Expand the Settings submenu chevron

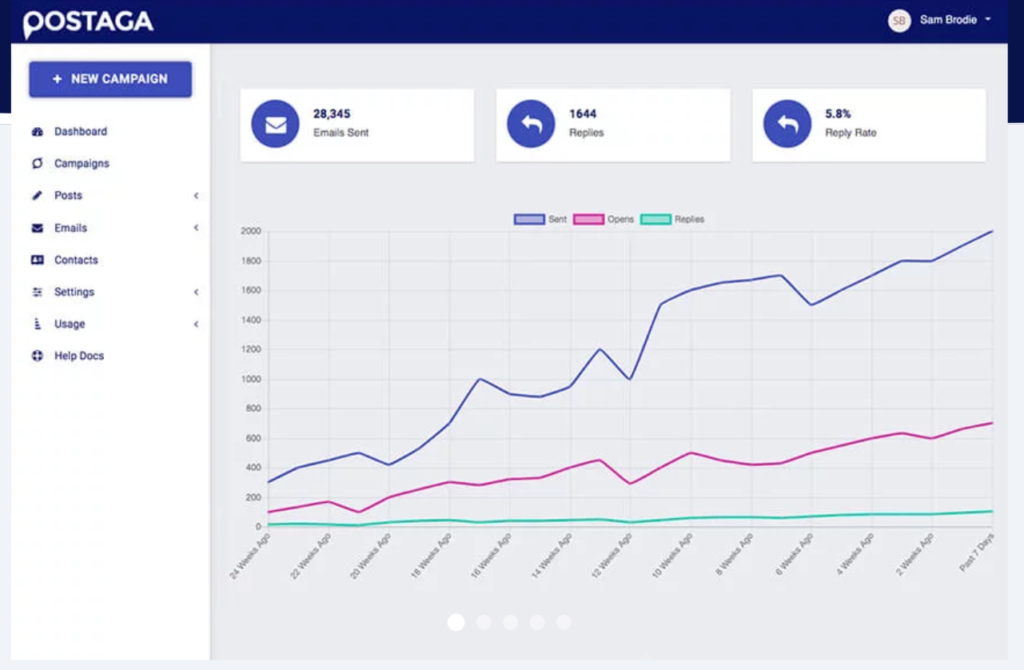click(196, 292)
